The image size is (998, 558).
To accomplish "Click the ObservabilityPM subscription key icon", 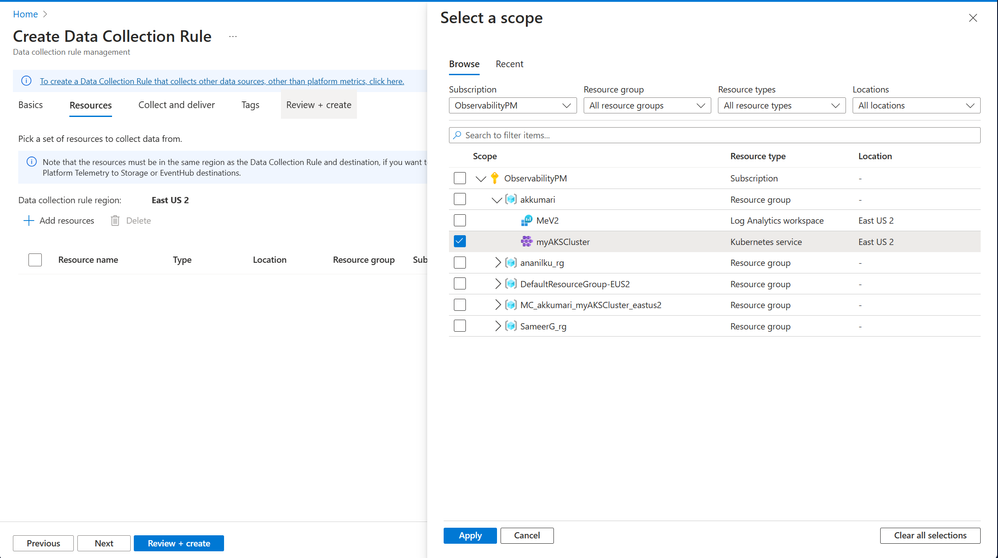I will (x=494, y=179).
